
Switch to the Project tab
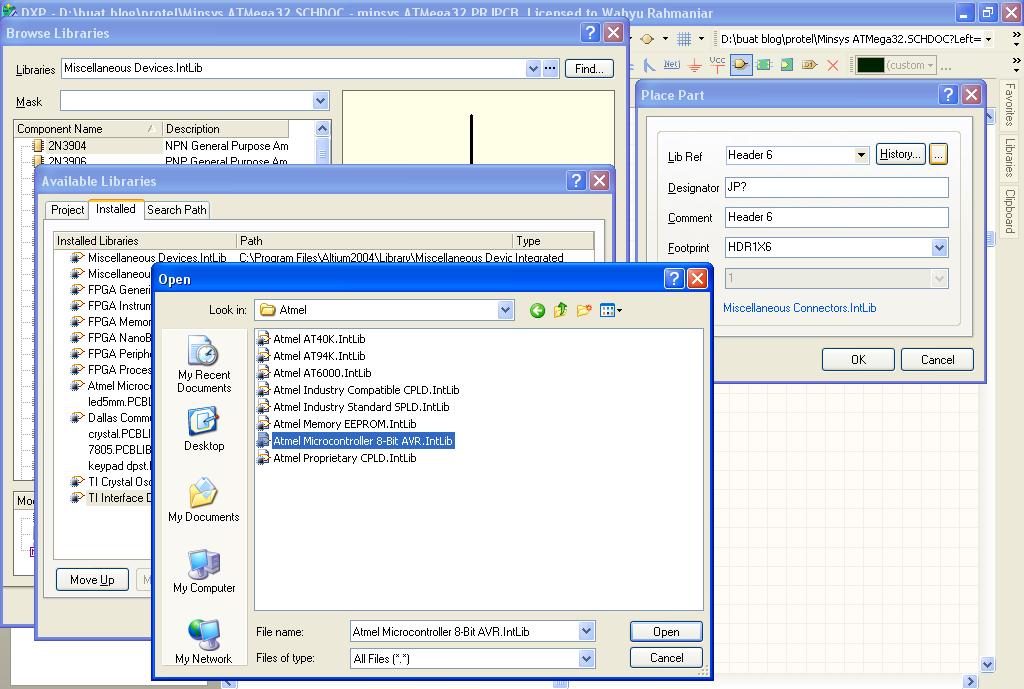pos(67,210)
